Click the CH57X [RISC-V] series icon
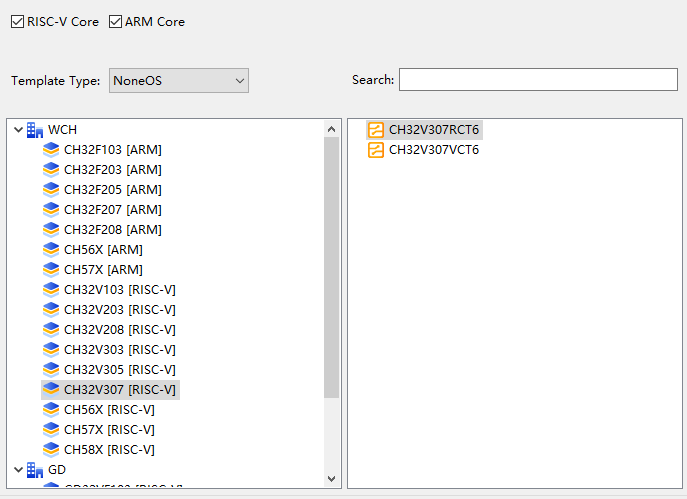The image size is (687, 499). 51,430
